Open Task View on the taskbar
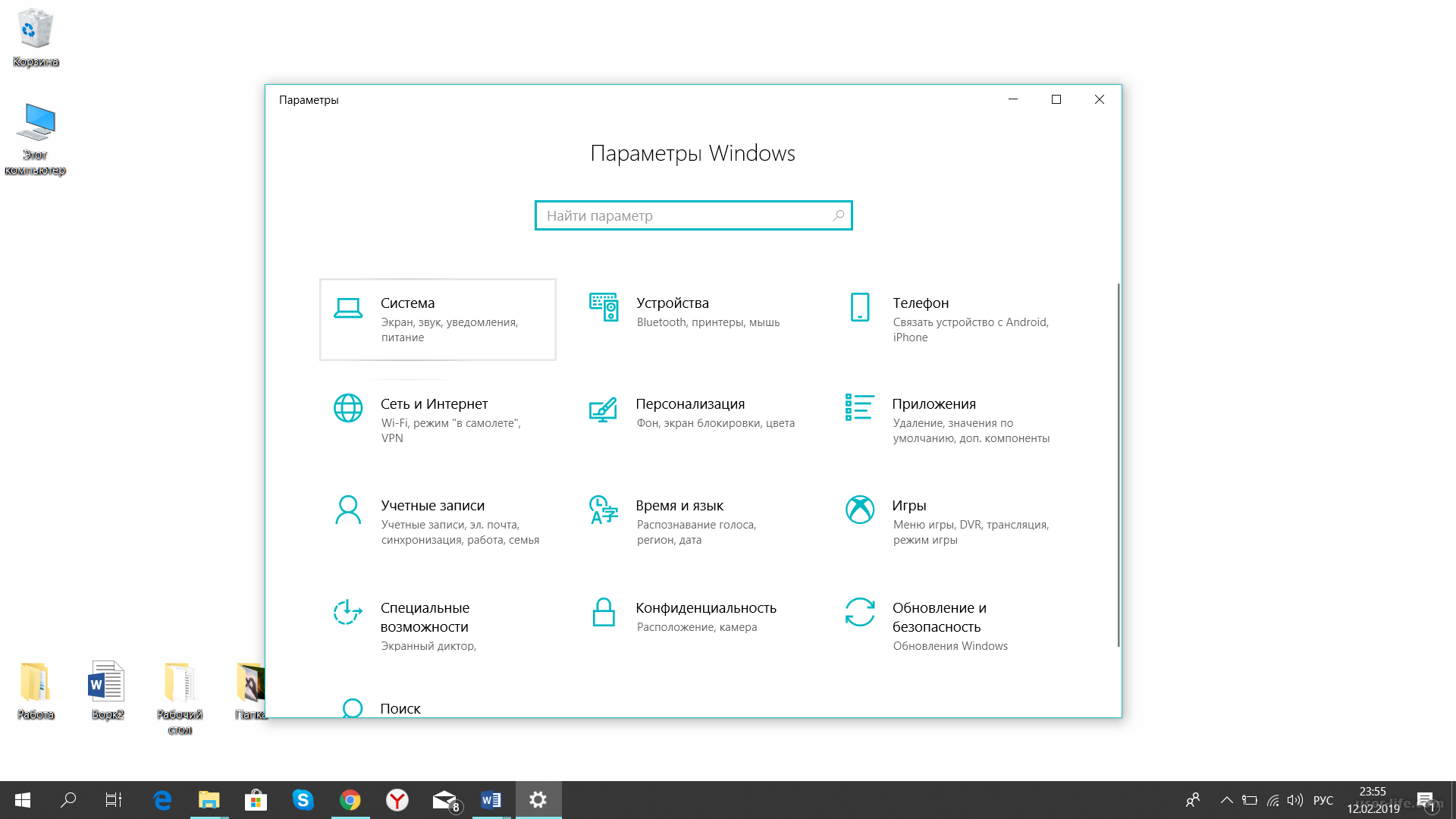The image size is (1456, 819). pyautogui.click(x=114, y=800)
